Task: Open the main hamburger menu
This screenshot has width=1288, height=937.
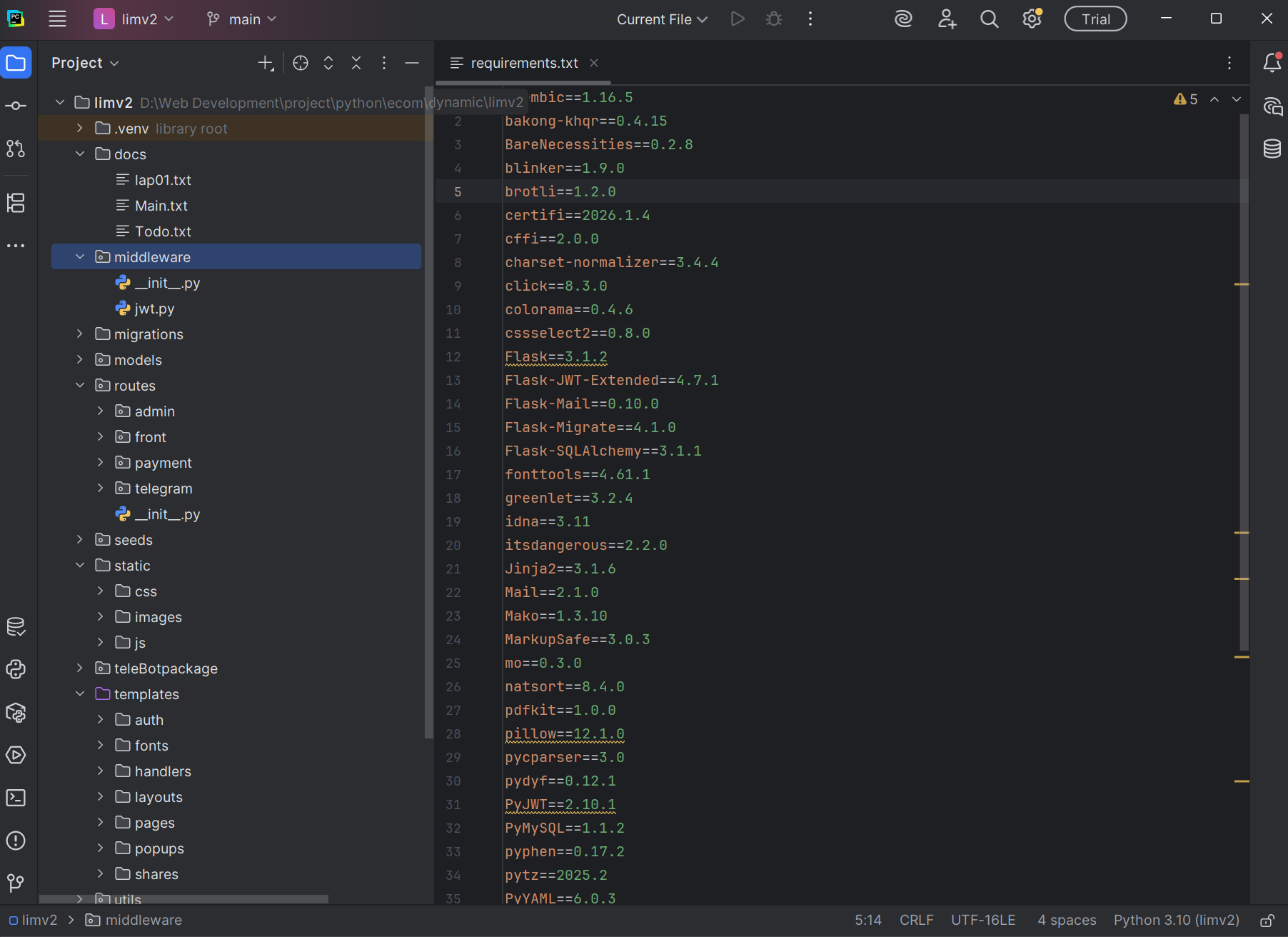Action: [57, 19]
